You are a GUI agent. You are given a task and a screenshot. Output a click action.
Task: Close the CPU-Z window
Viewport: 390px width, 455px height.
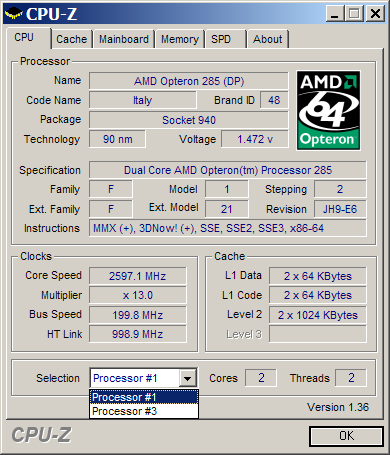tap(375, 14)
